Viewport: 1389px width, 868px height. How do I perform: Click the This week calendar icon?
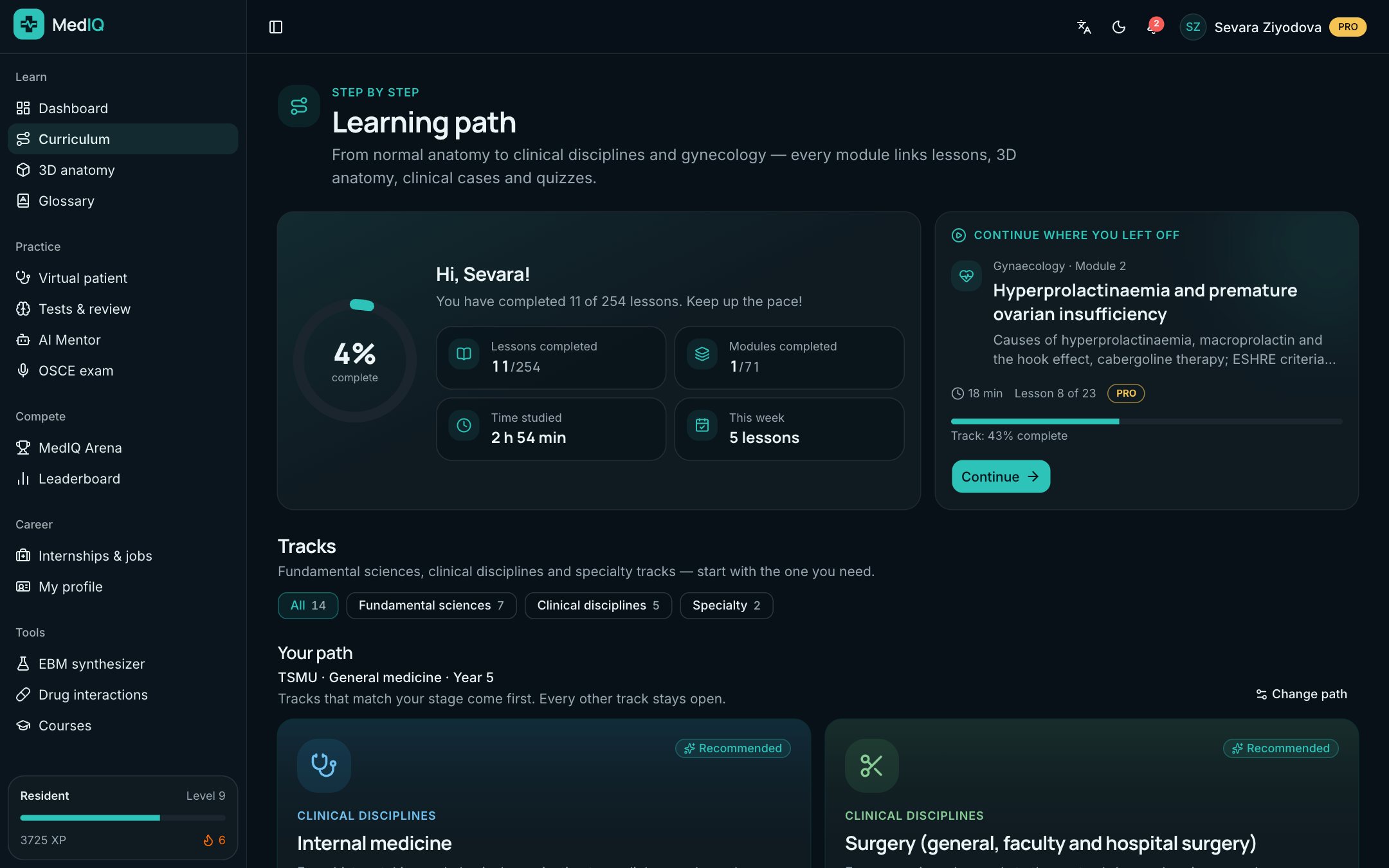click(702, 426)
